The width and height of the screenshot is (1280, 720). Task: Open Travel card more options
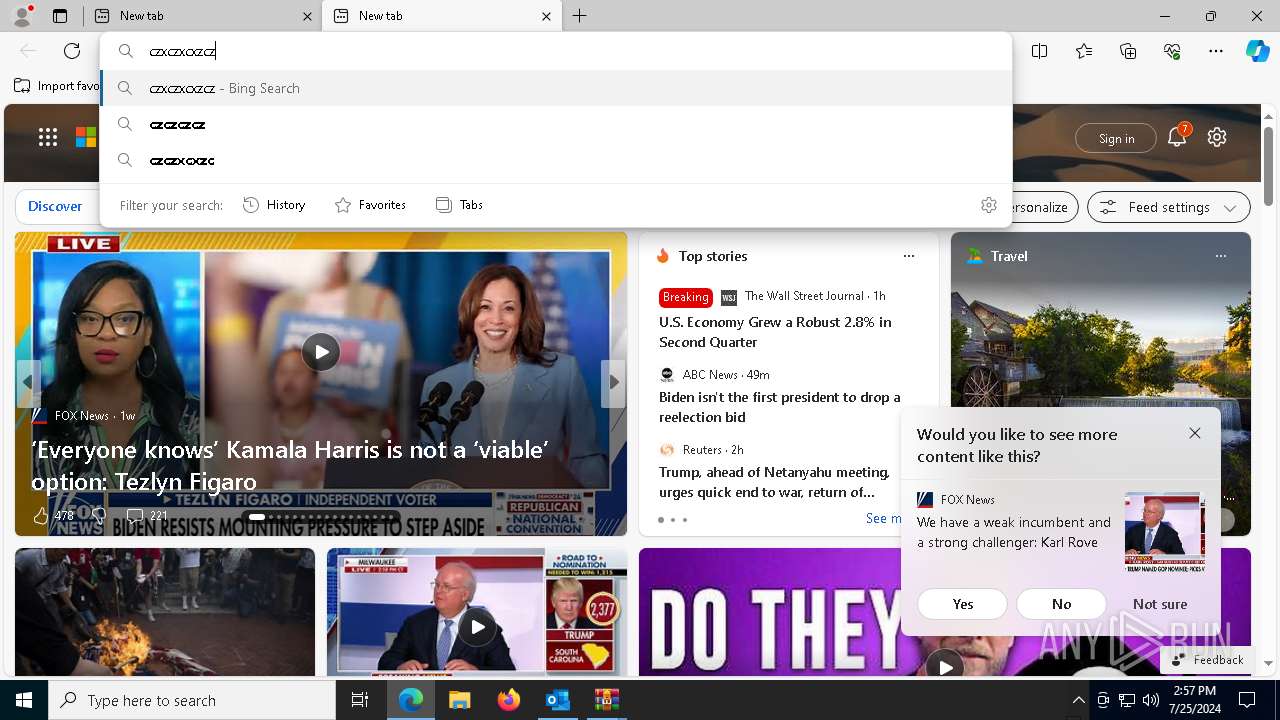[1221, 256]
